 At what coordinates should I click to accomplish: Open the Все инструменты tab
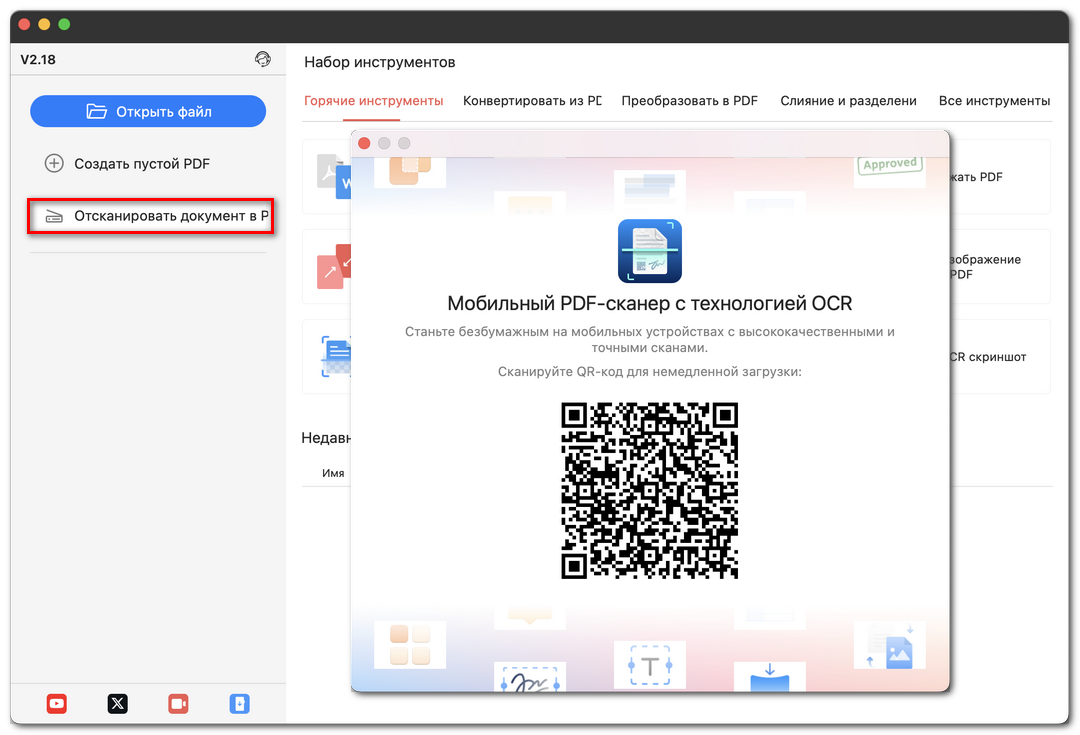tap(994, 101)
